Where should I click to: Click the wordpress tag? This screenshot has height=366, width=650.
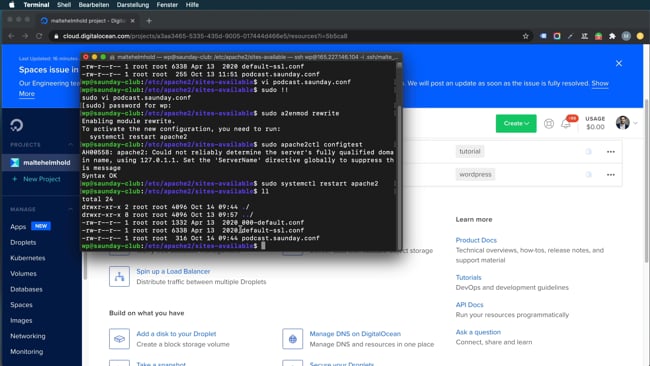(475, 175)
